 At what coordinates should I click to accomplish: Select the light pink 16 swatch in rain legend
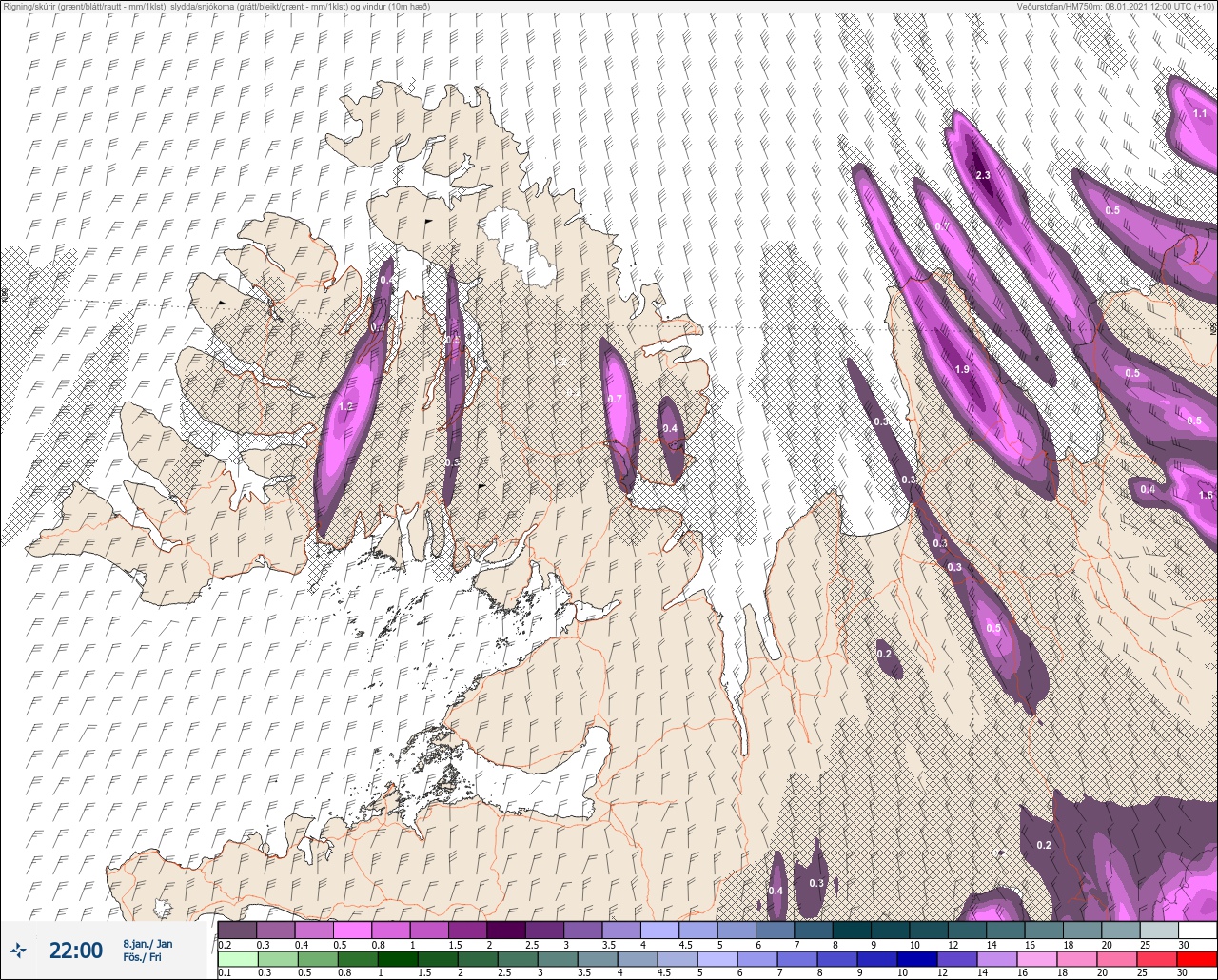click(x=1036, y=959)
